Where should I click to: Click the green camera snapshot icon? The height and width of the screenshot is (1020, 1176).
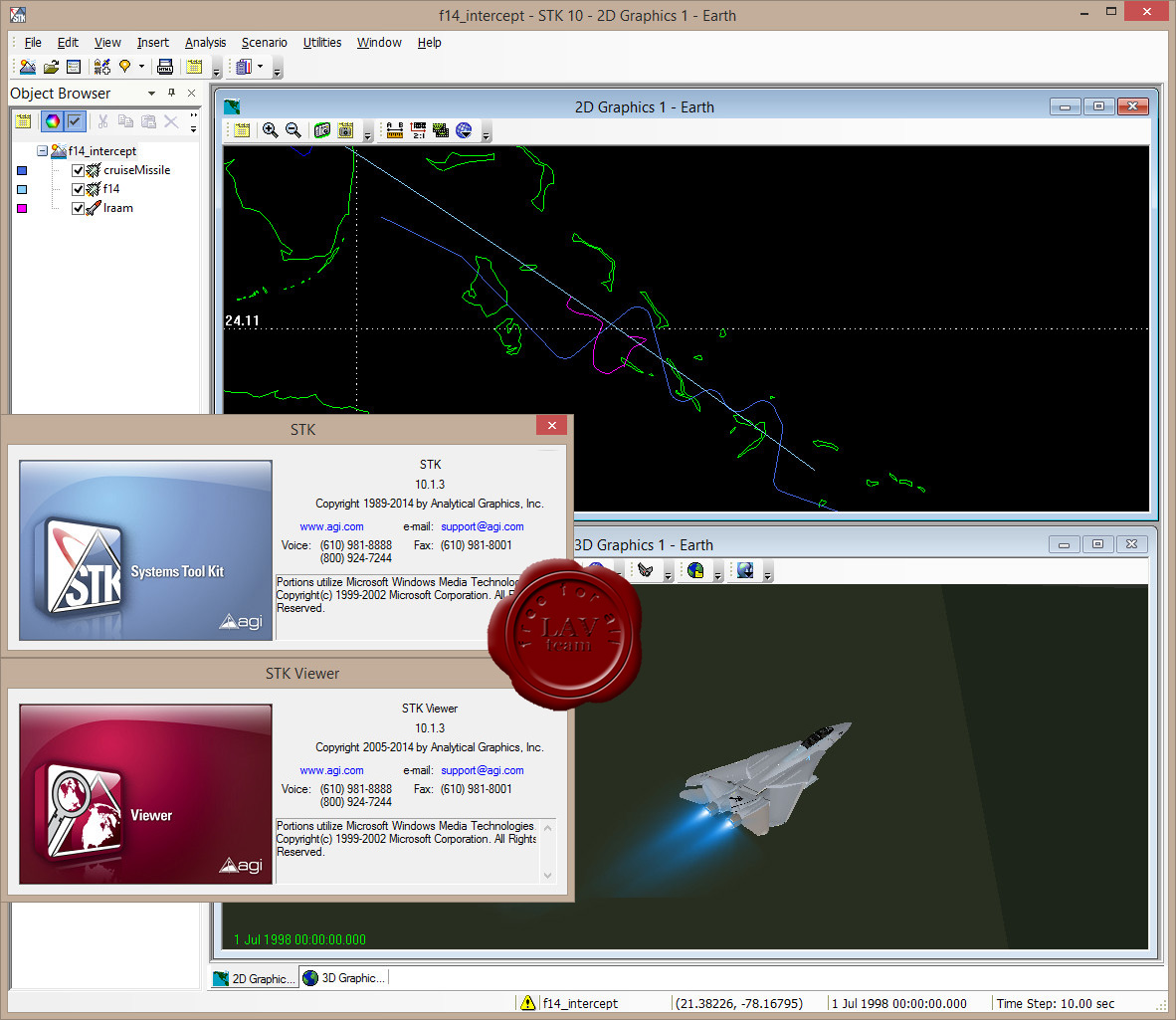pos(321,130)
